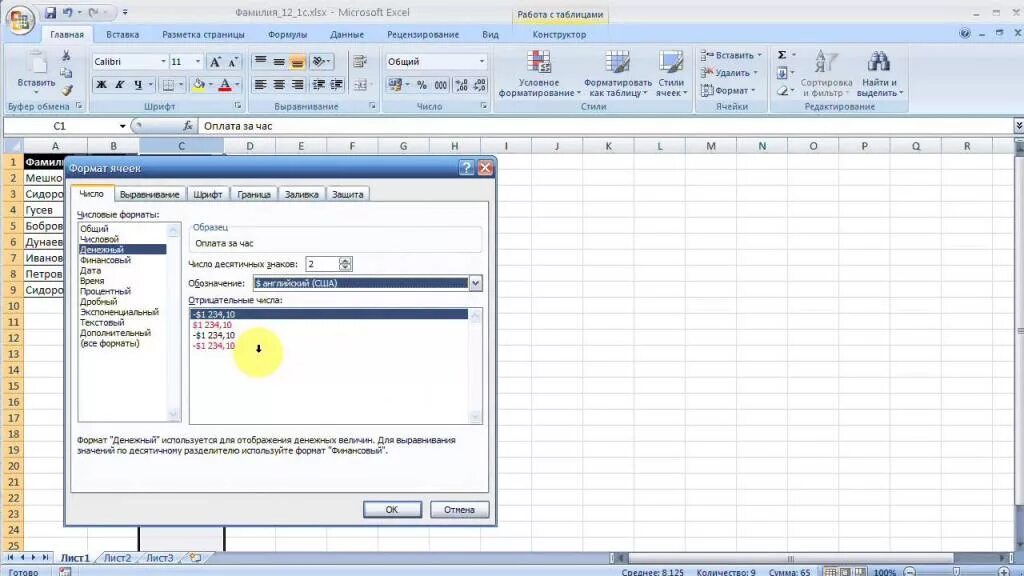The height and width of the screenshot is (576, 1024).
Task: Switch to Защита dialog tab
Action: [x=347, y=195]
